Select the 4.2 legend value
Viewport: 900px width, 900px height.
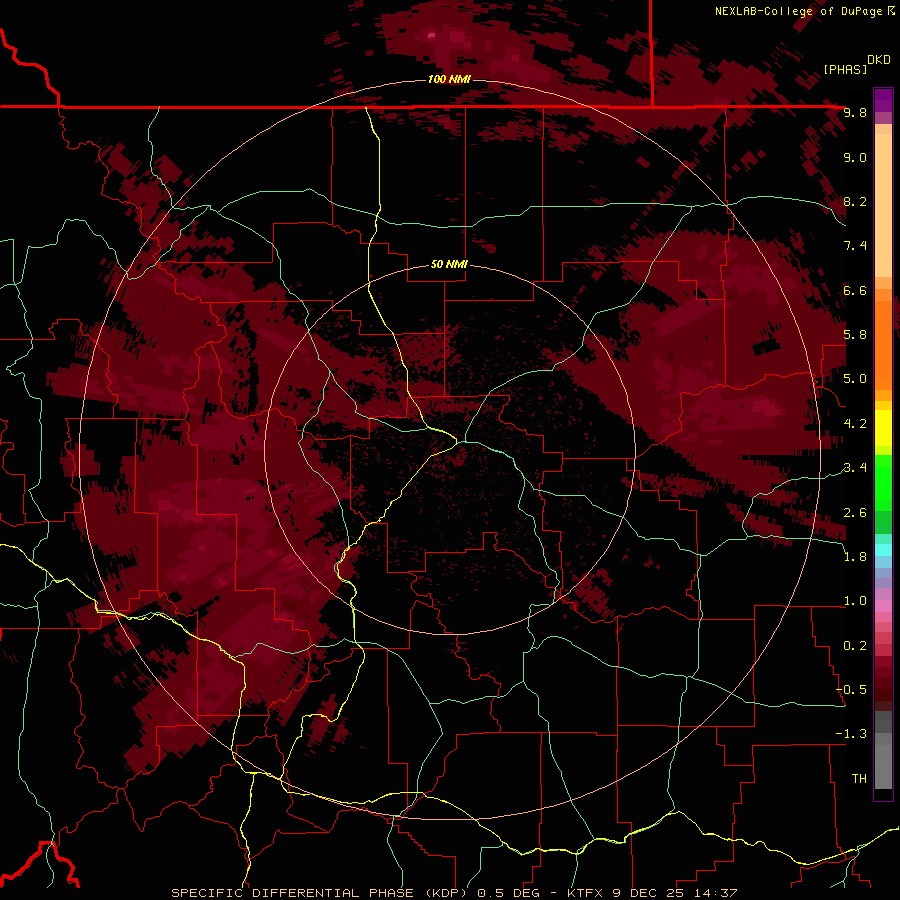[x=855, y=424]
